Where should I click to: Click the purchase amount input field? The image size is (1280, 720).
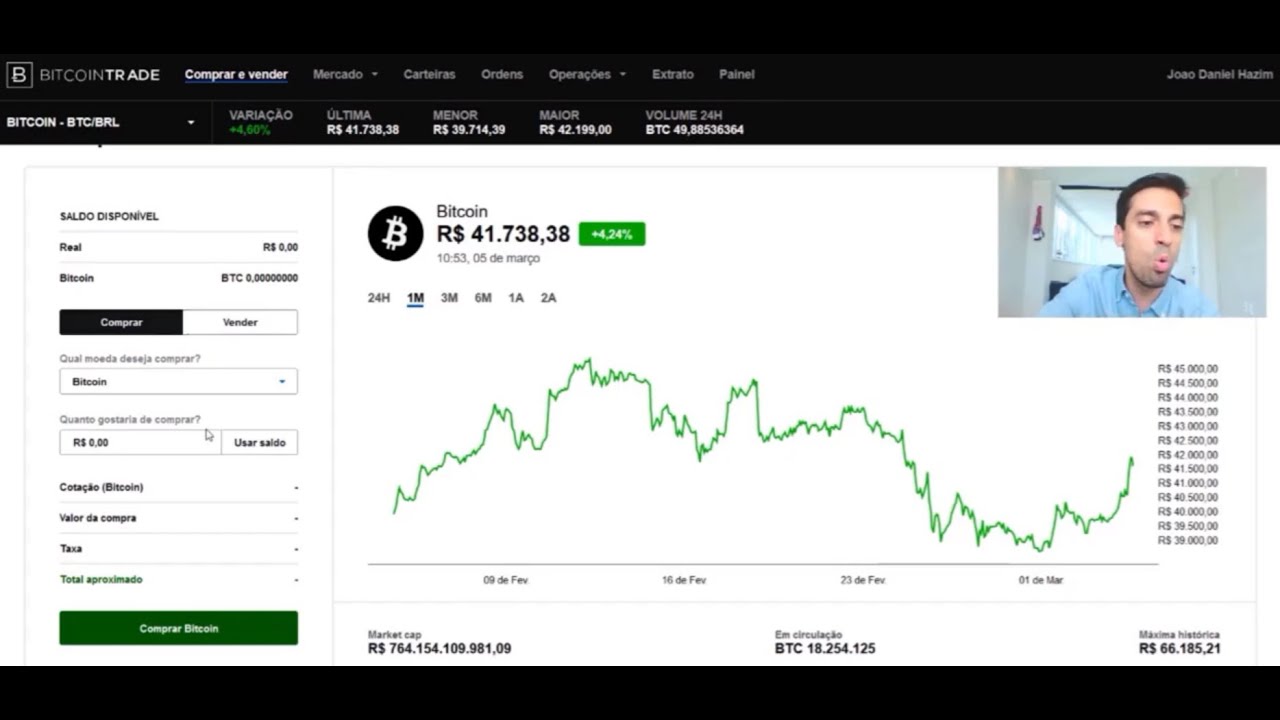(x=140, y=442)
